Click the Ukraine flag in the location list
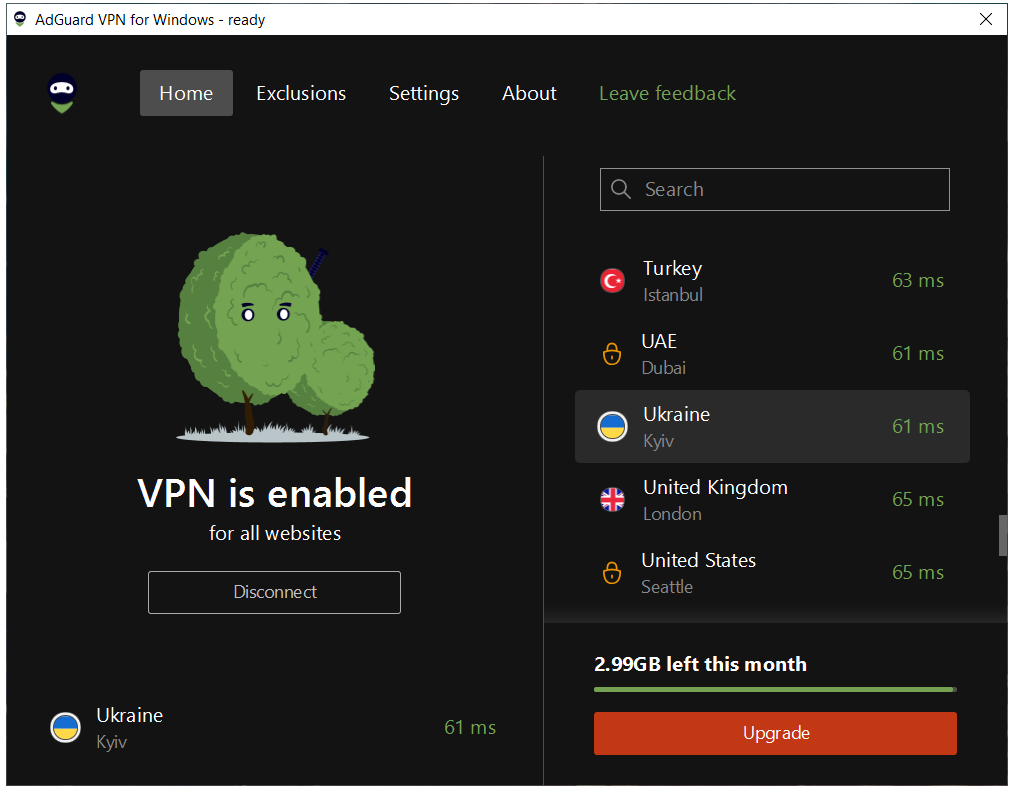 pyautogui.click(x=612, y=426)
